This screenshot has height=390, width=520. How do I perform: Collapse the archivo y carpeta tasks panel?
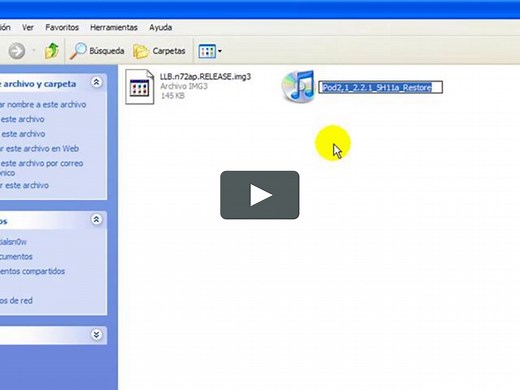[x=96, y=82]
